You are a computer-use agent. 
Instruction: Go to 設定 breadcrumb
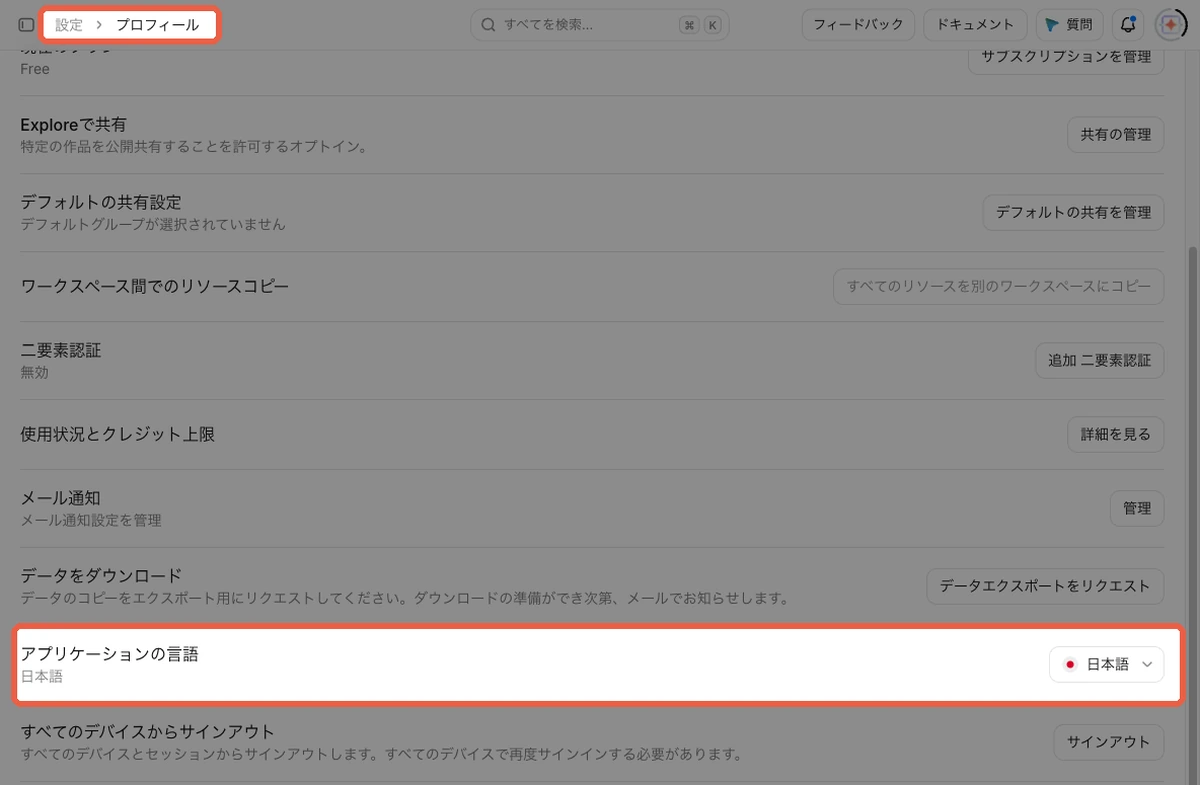69,25
